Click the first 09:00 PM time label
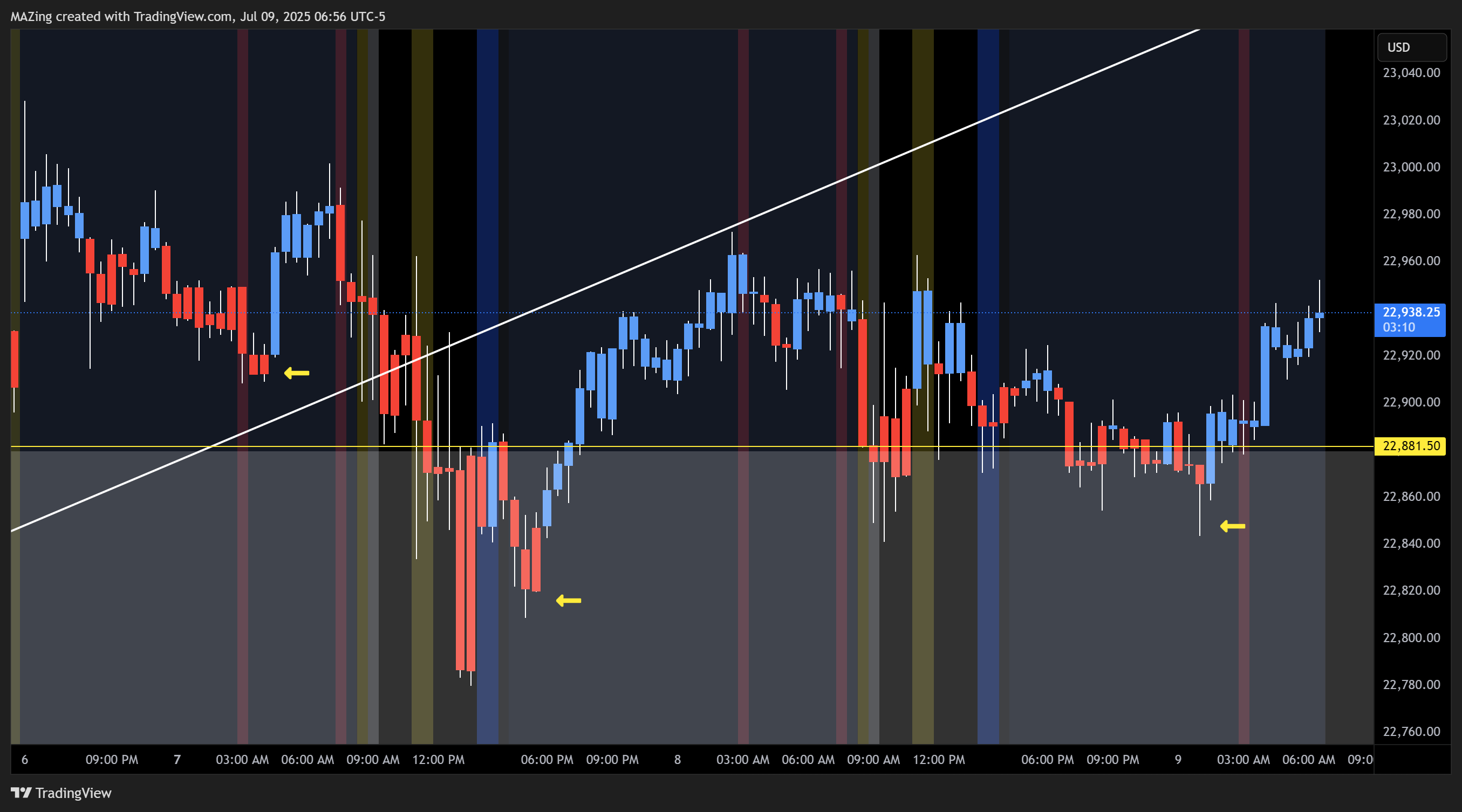This screenshot has width=1462, height=812. coord(112,760)
